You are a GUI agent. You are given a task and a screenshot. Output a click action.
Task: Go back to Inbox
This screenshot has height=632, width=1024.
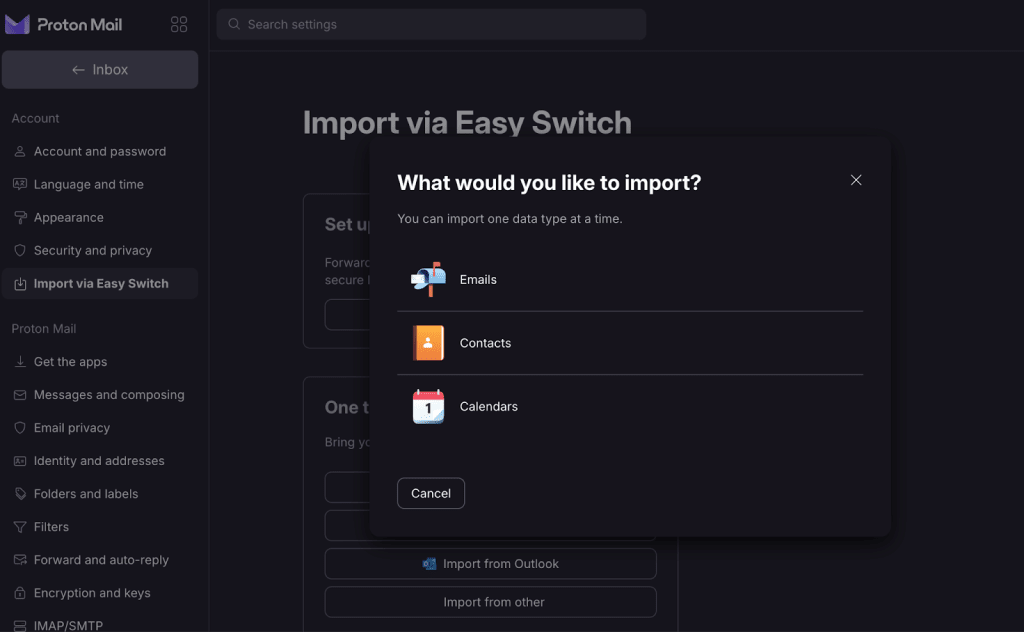(100, 70)
